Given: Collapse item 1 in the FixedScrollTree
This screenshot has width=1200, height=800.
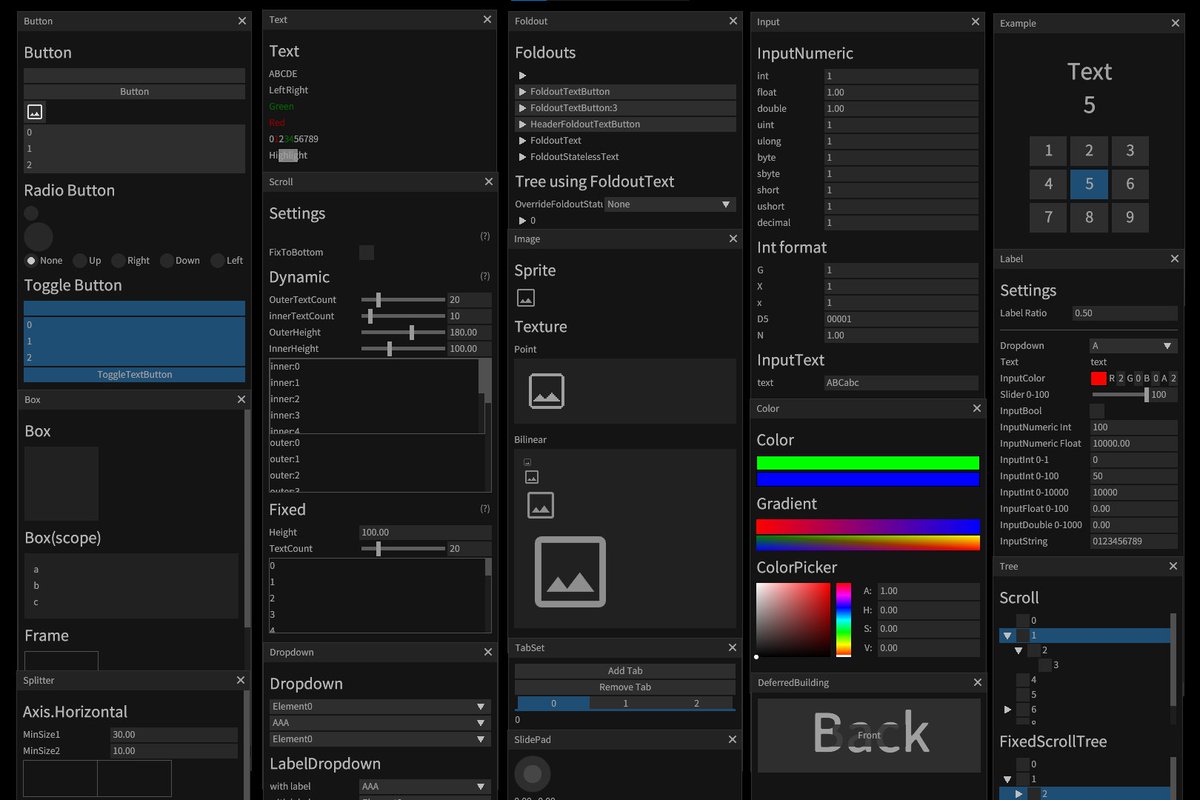Looking at the screenshot, I should point(1008,779).
